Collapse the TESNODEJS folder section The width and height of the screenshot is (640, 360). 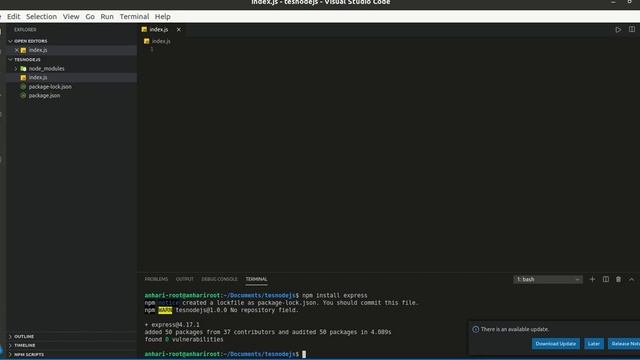click(x=10, y=60)
